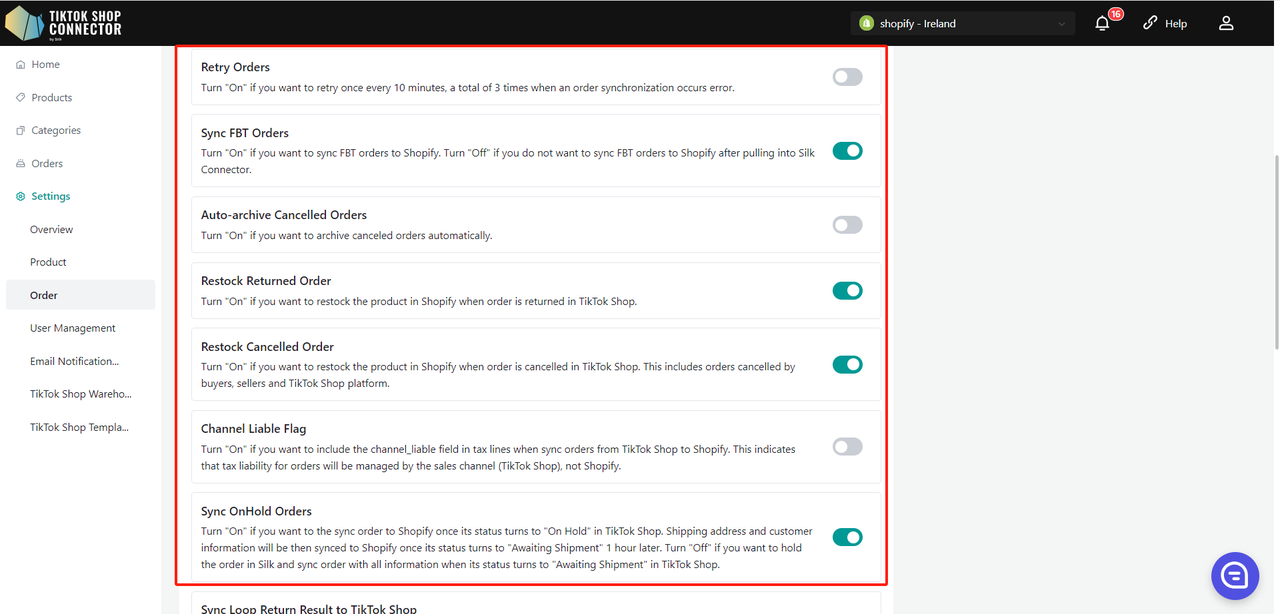This screenshot has height=614, width=1280.
Task: Open the Help link in header
Action: point(1165,23)
